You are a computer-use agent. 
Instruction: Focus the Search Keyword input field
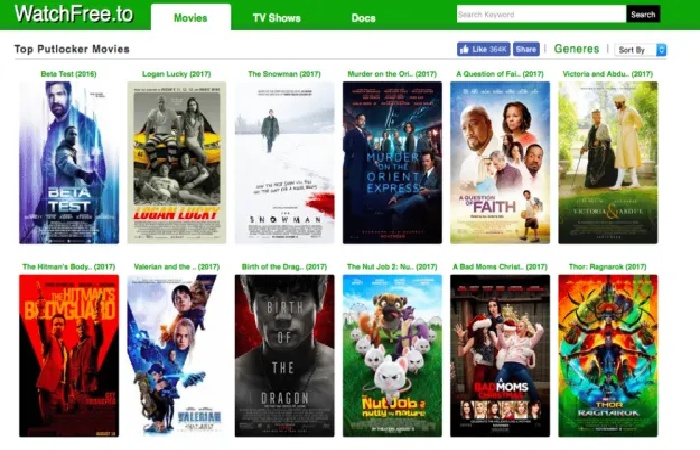click(x=541, y=14)
